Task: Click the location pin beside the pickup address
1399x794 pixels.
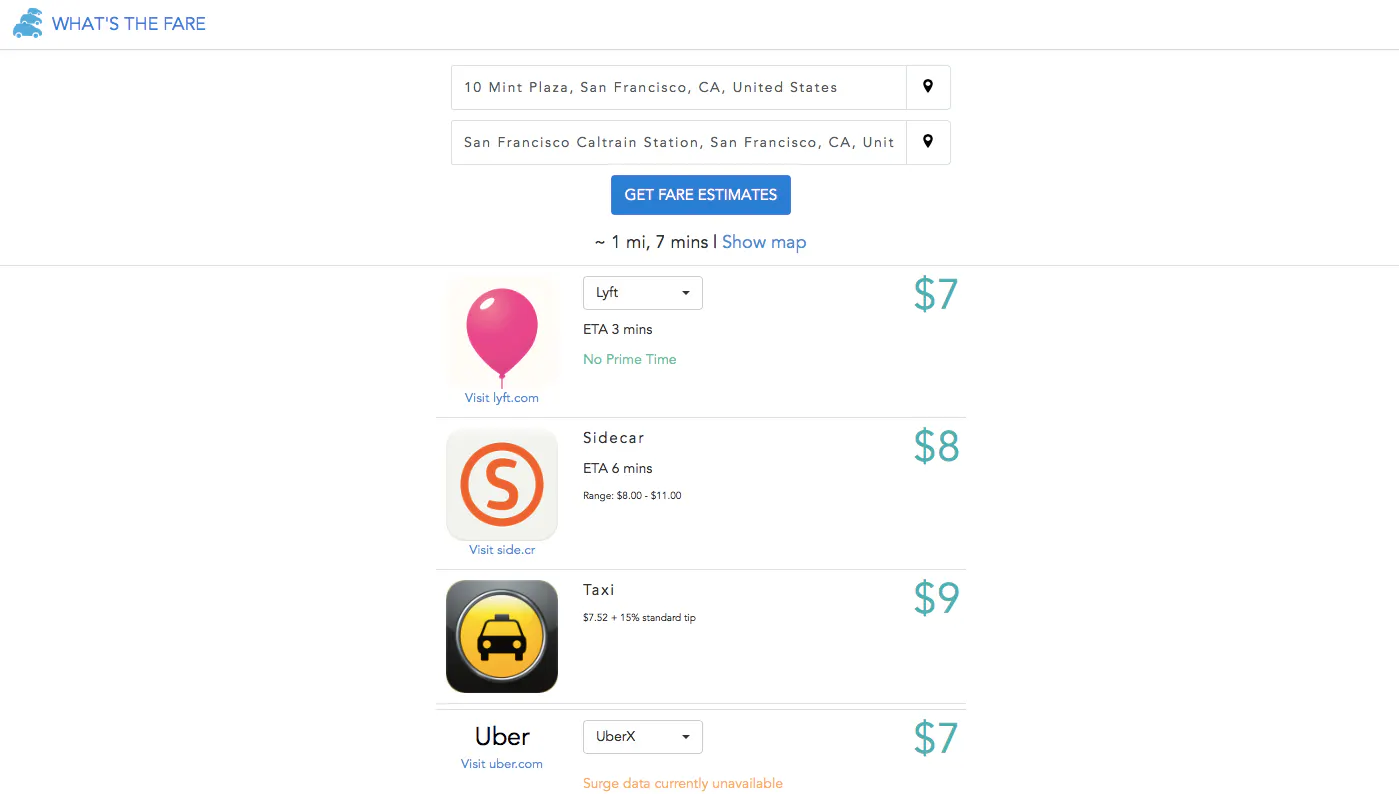Action: 928,87
